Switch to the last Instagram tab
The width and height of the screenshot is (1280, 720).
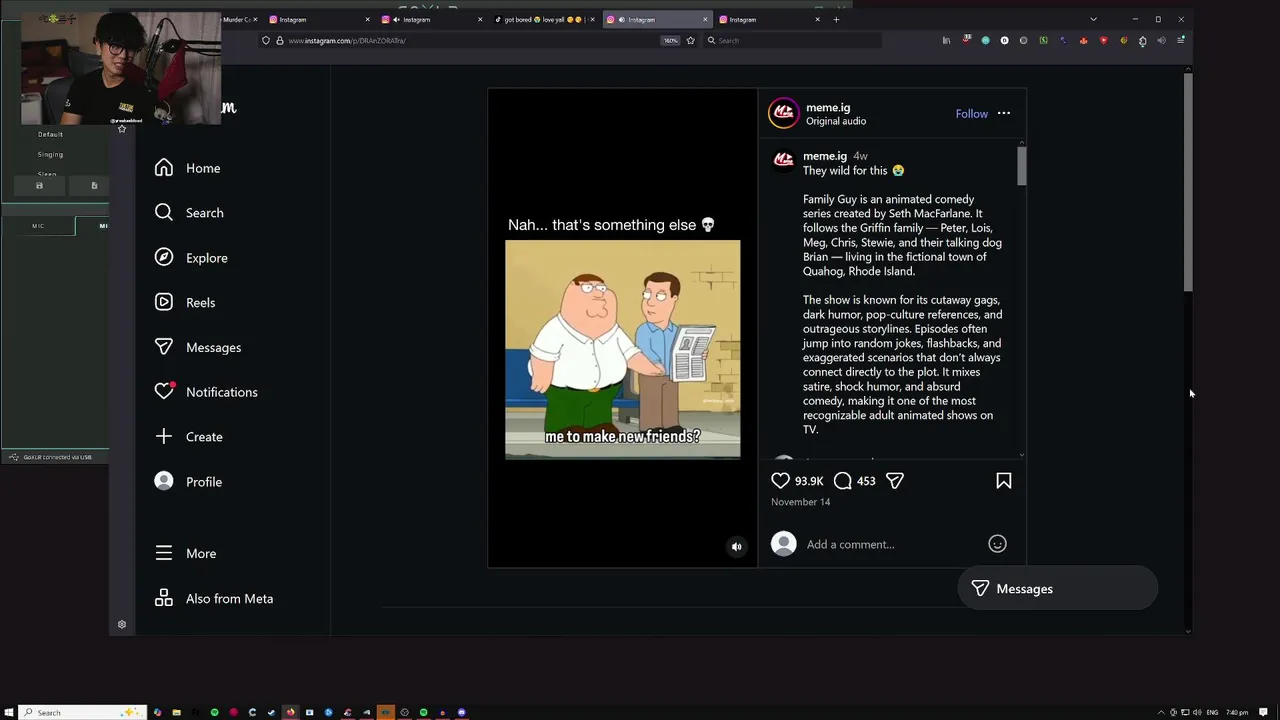click(x=765, y=19)
